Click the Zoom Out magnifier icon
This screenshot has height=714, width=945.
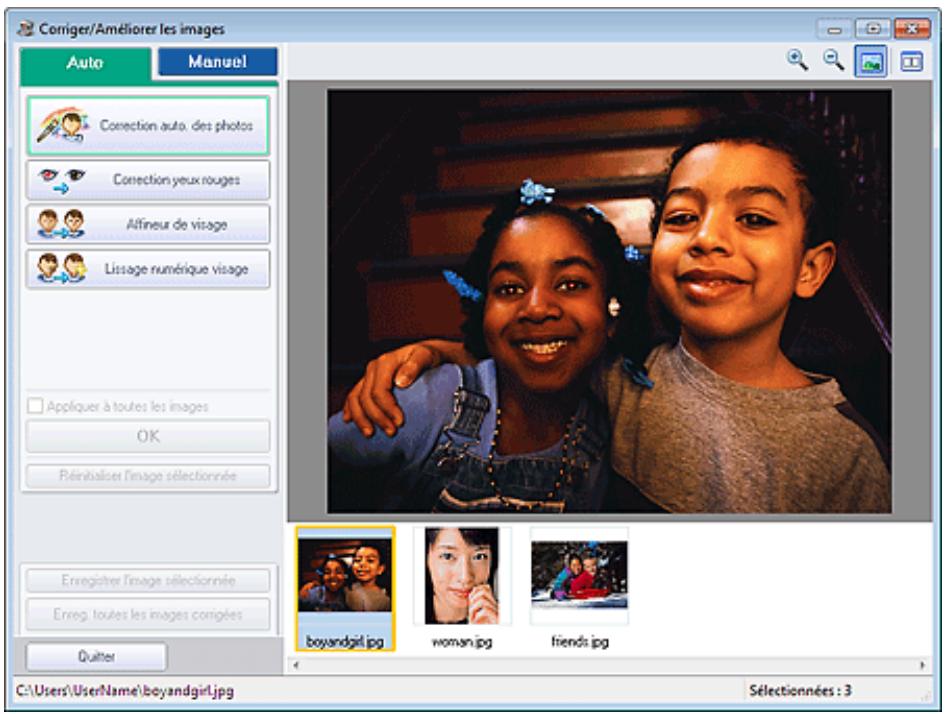834,60
